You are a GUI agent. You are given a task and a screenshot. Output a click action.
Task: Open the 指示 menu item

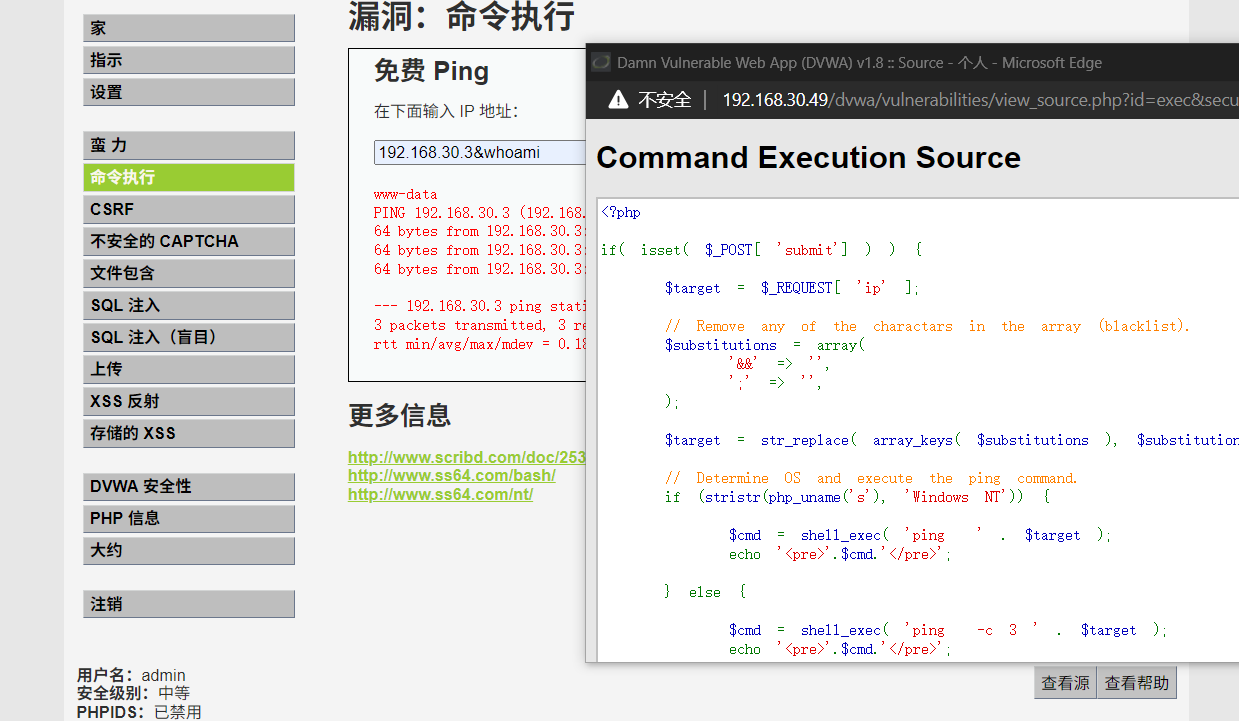(x=189, y=60)
